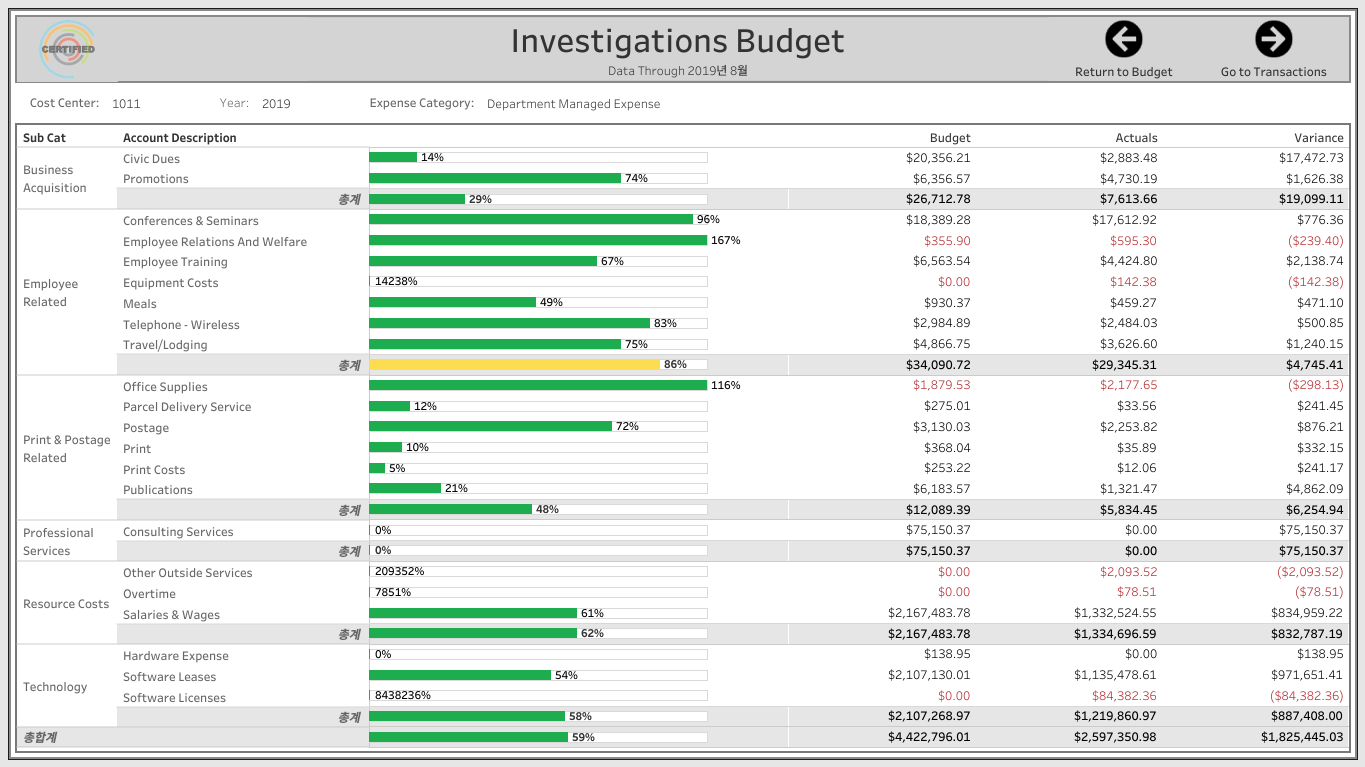Viewport: 1365px width, 767px height.
Task: Click the Office Supplies 116% bar
Action: point(537,385)
